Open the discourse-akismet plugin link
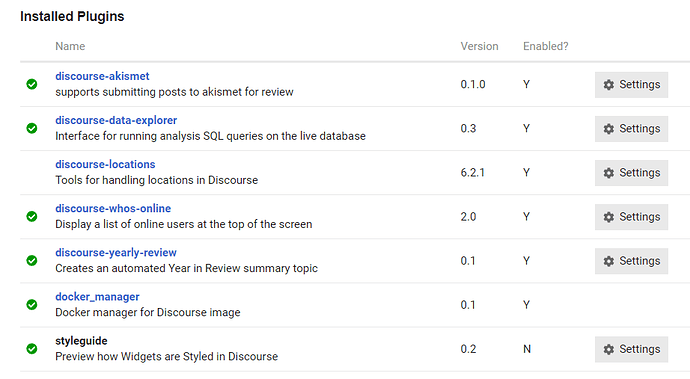 pos(102,76)
